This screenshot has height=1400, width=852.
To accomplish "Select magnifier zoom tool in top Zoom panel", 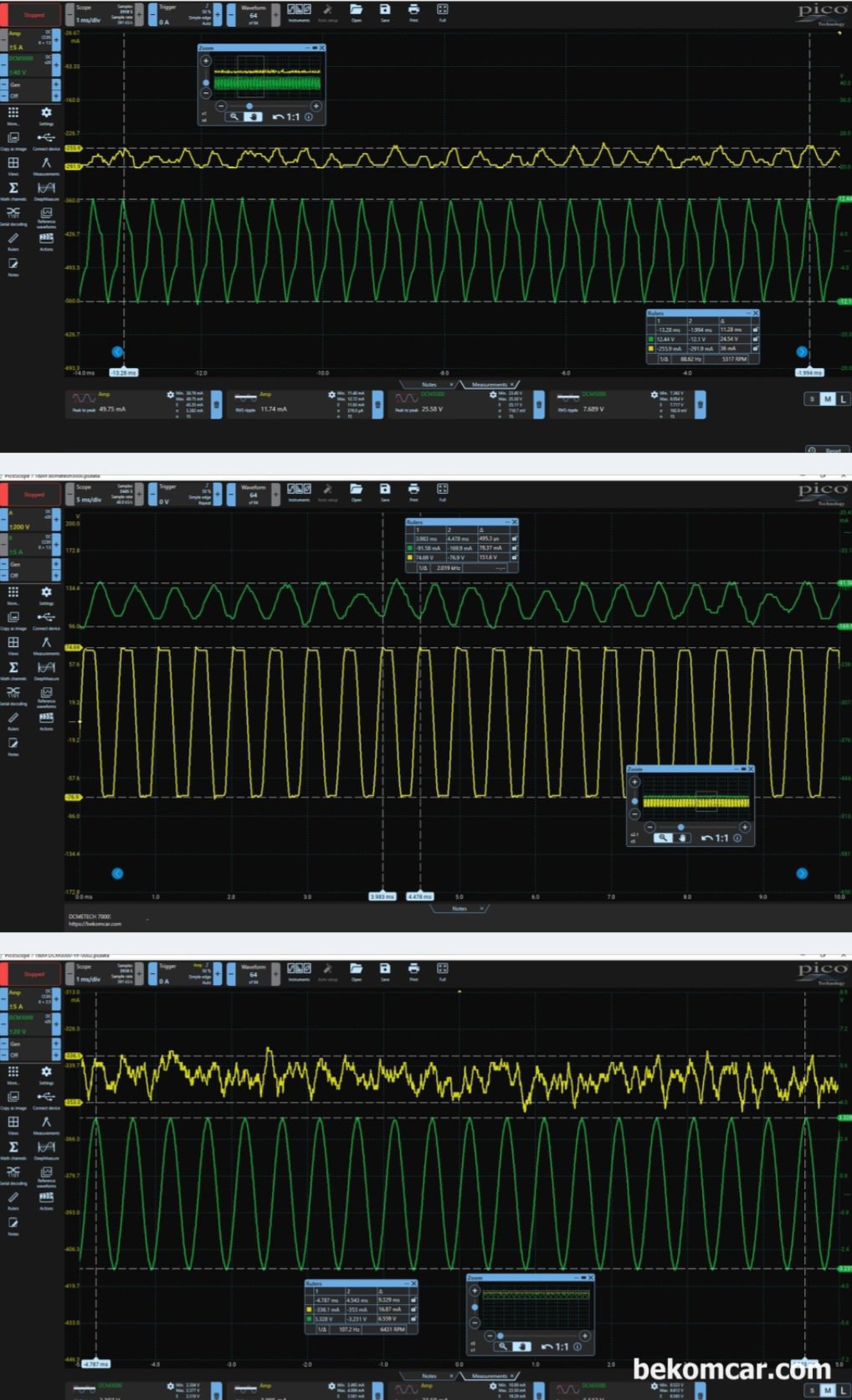I will pos(233,117).
